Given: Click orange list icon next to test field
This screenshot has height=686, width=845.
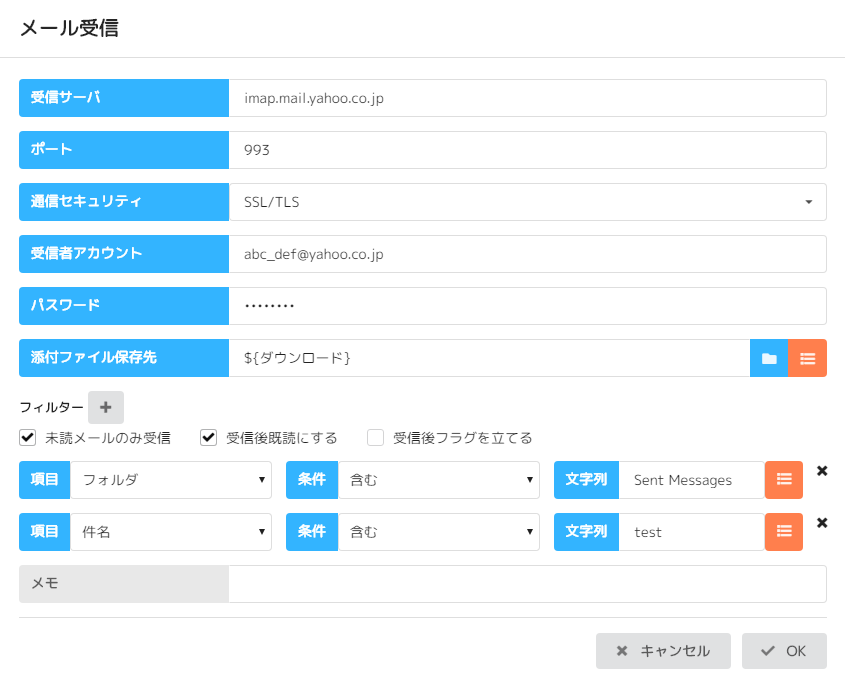Looking at the screenshot, I should (784, 532).
